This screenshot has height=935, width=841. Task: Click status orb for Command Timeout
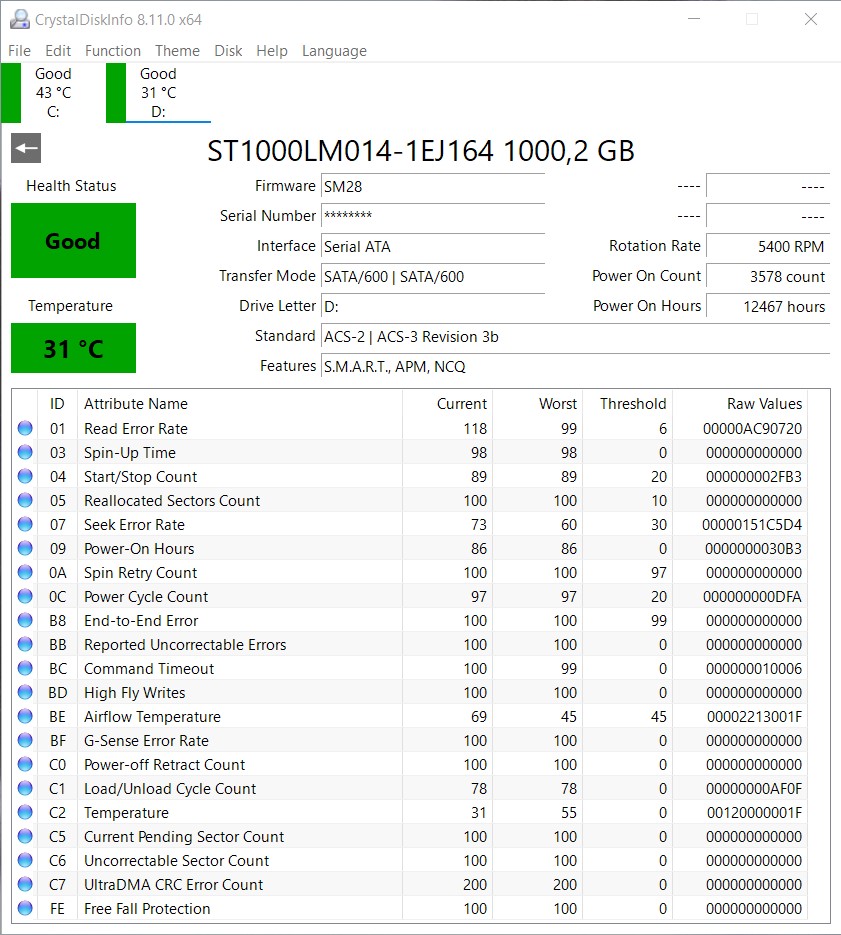(x=25, y=668)
